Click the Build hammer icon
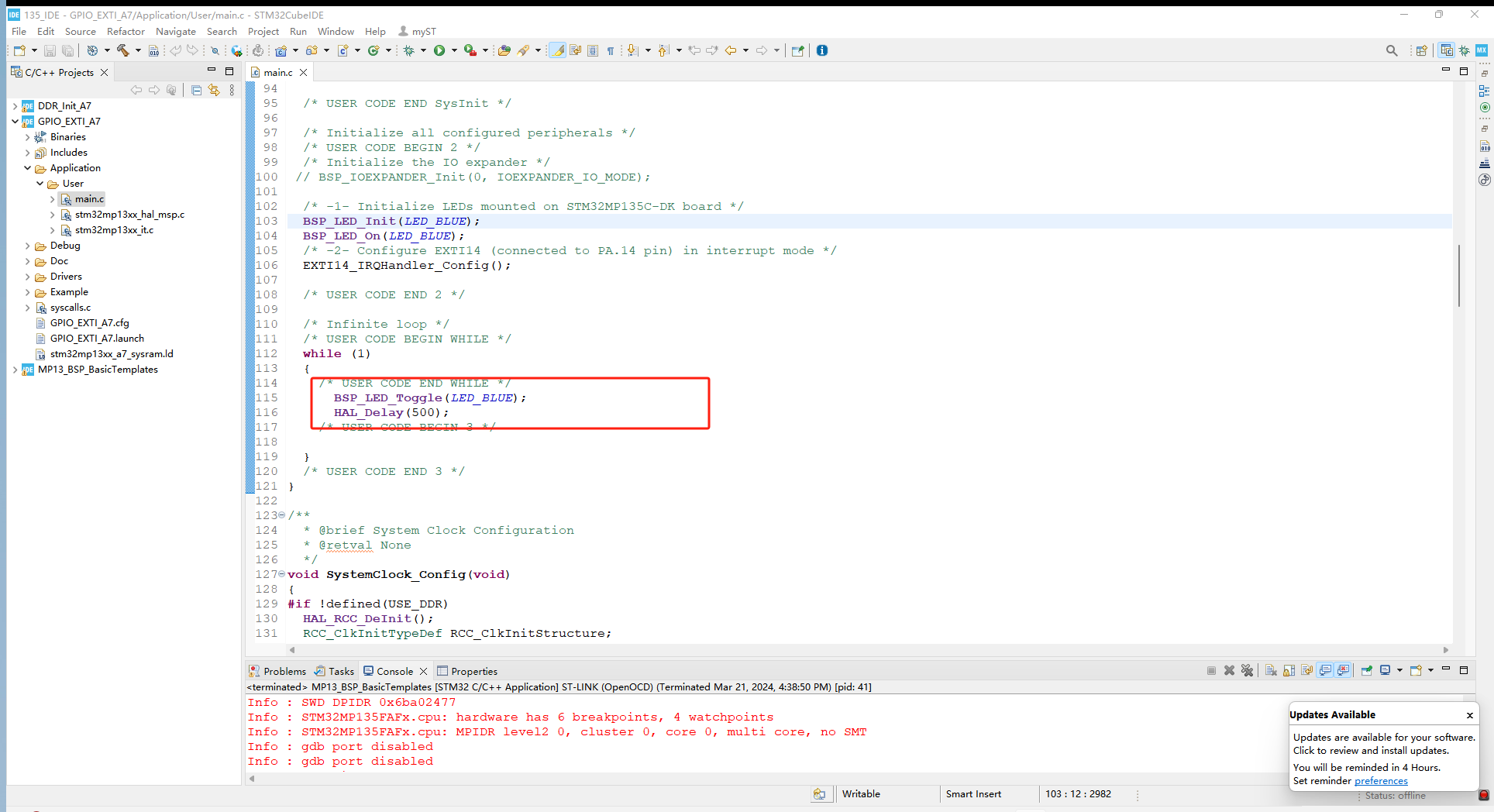This screenshot has height=812, width=1494. (122, 50)
